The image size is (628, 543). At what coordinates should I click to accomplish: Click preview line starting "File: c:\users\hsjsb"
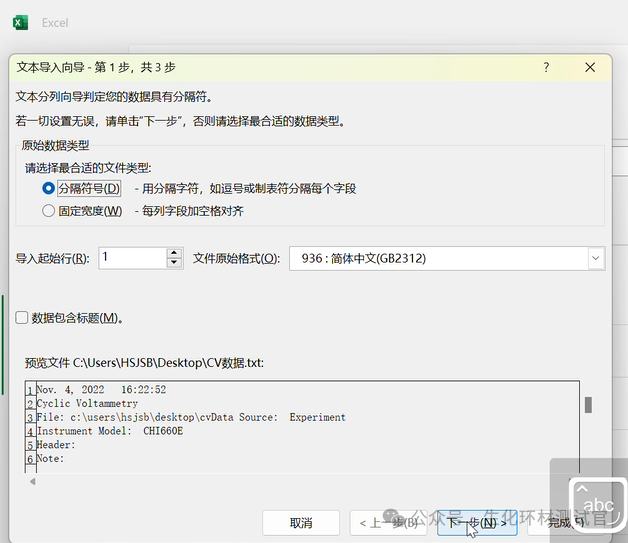coord(191,417)
